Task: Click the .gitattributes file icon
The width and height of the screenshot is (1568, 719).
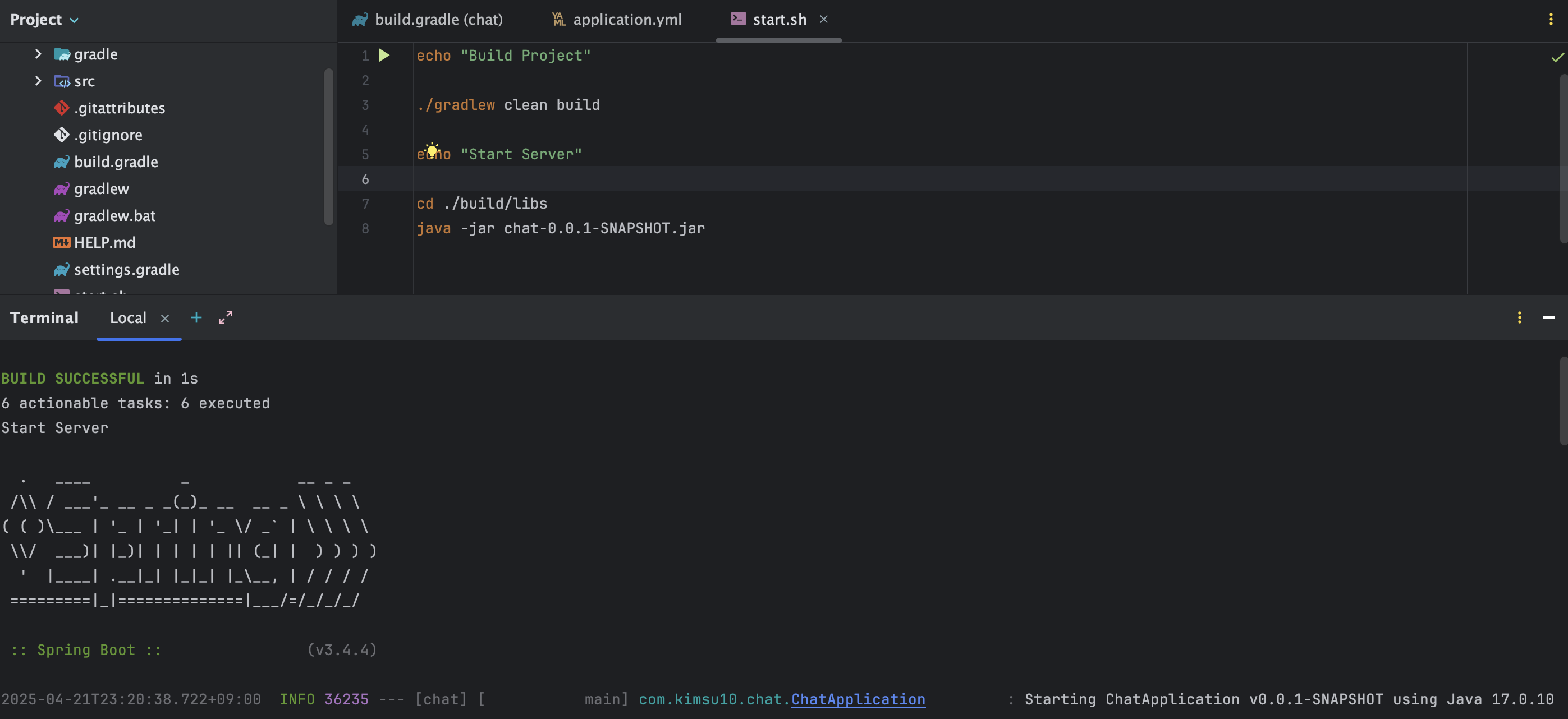Action: tap(62, 108)
